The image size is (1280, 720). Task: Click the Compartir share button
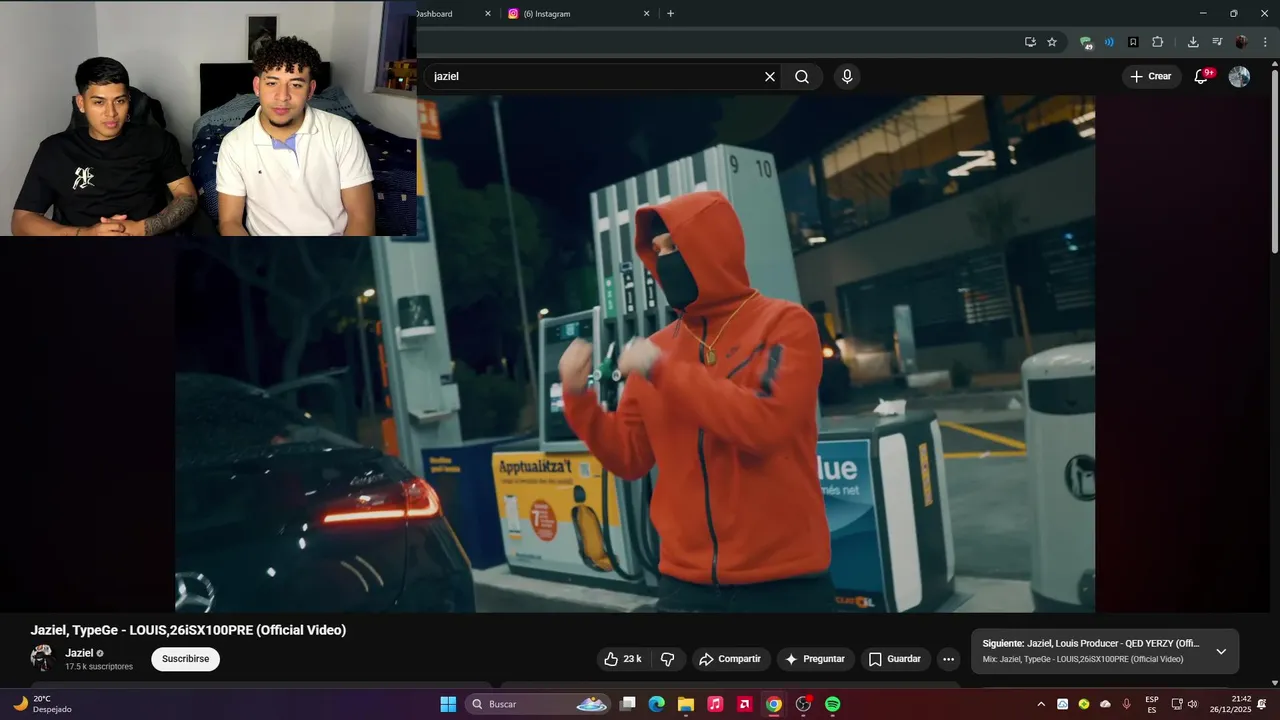tap(730, 659)
